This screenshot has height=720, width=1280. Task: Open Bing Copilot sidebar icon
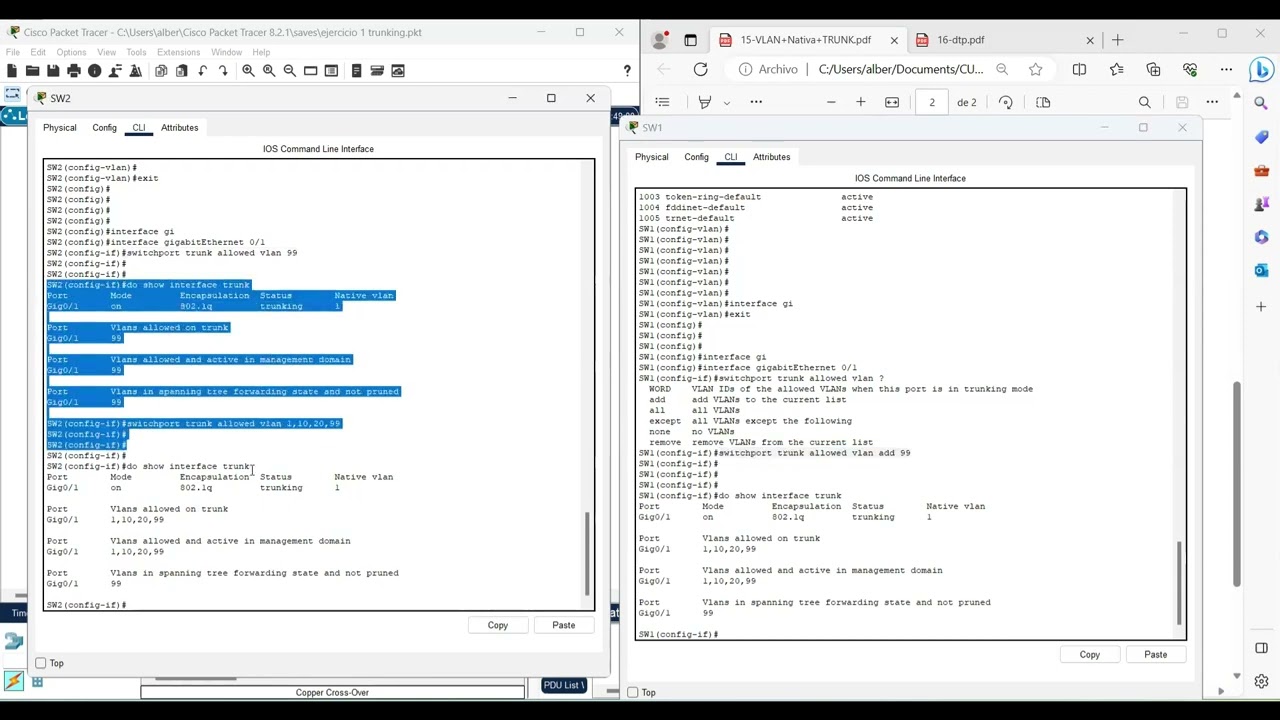1261,69
